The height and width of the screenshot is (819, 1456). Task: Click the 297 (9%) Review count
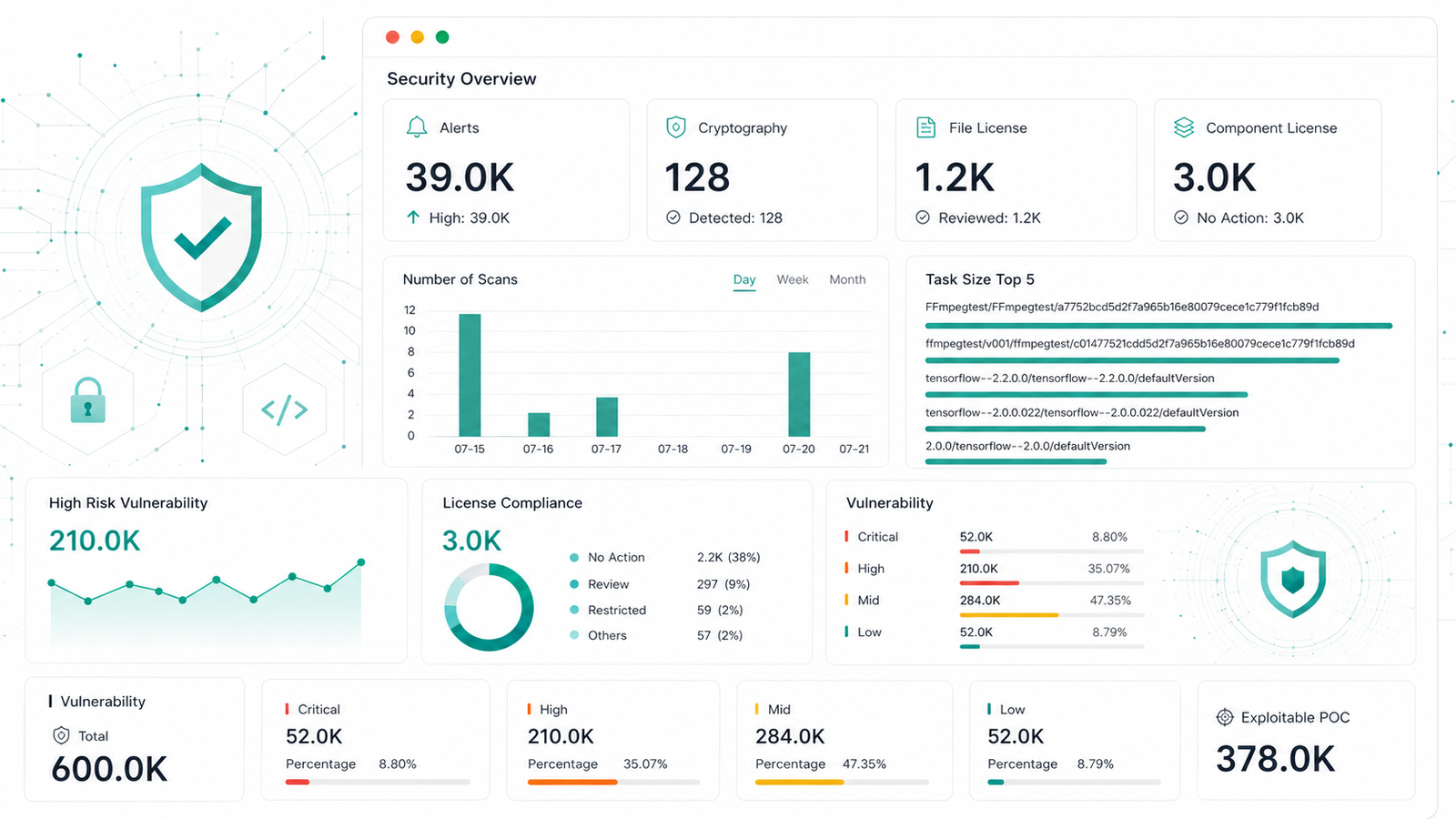pos(723,584)
